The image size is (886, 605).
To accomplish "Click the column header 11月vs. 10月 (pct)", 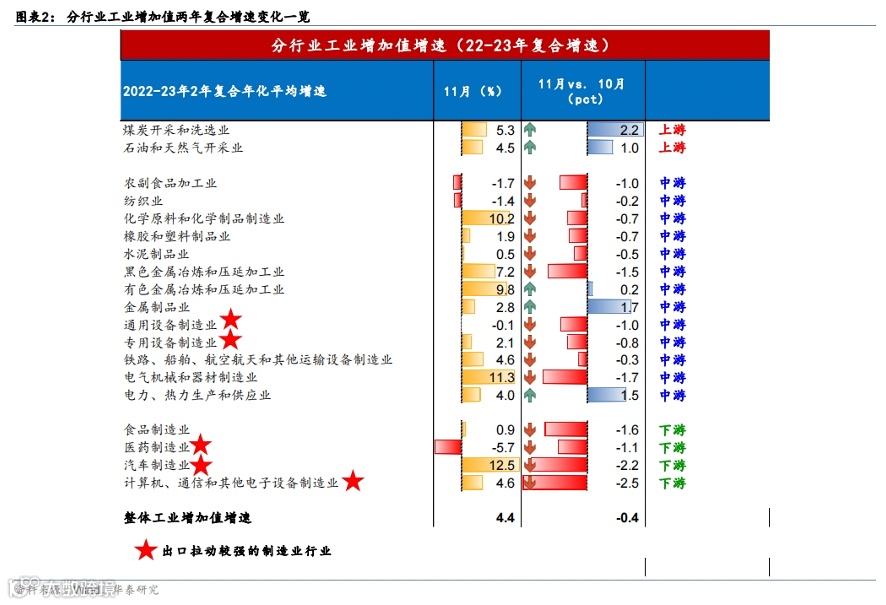I will (581, 91).
